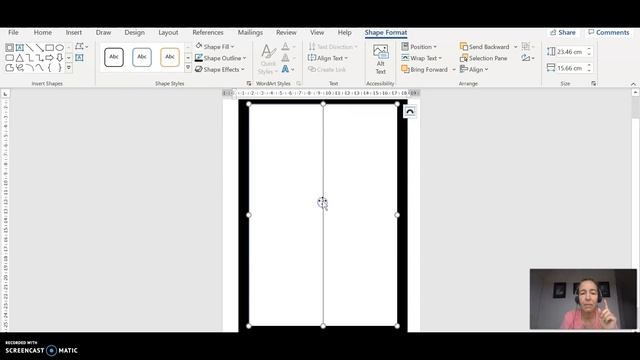This screenshot has height=360, width=640.
Task: Click the Shape Outline pen icon
Action: click(x=199, y=58)
